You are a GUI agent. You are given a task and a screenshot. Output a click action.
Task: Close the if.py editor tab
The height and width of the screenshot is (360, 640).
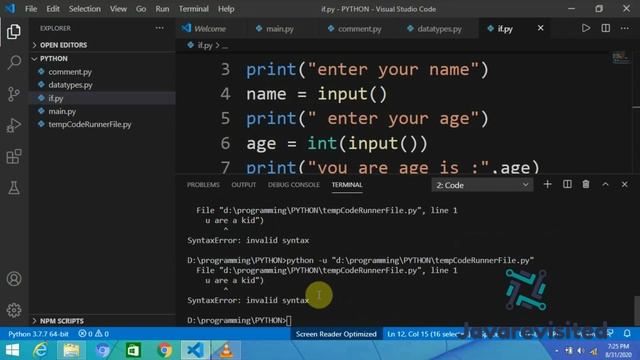pos(540,28)
